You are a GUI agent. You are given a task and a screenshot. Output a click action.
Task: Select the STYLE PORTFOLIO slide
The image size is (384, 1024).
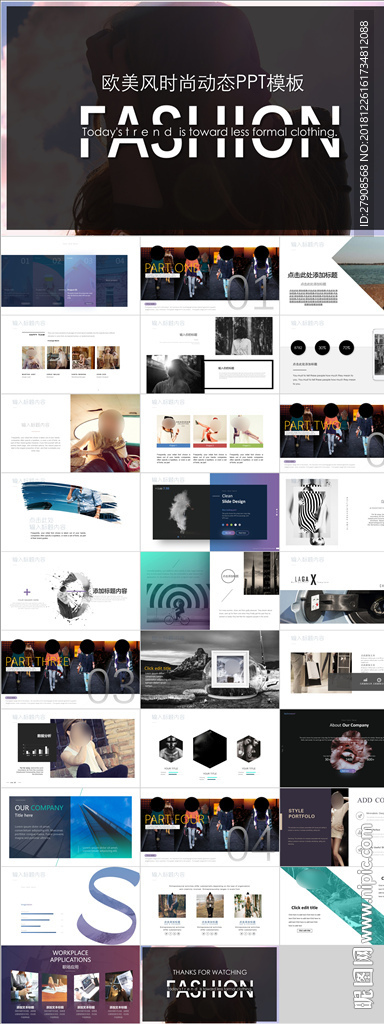(x=332, y=826)
